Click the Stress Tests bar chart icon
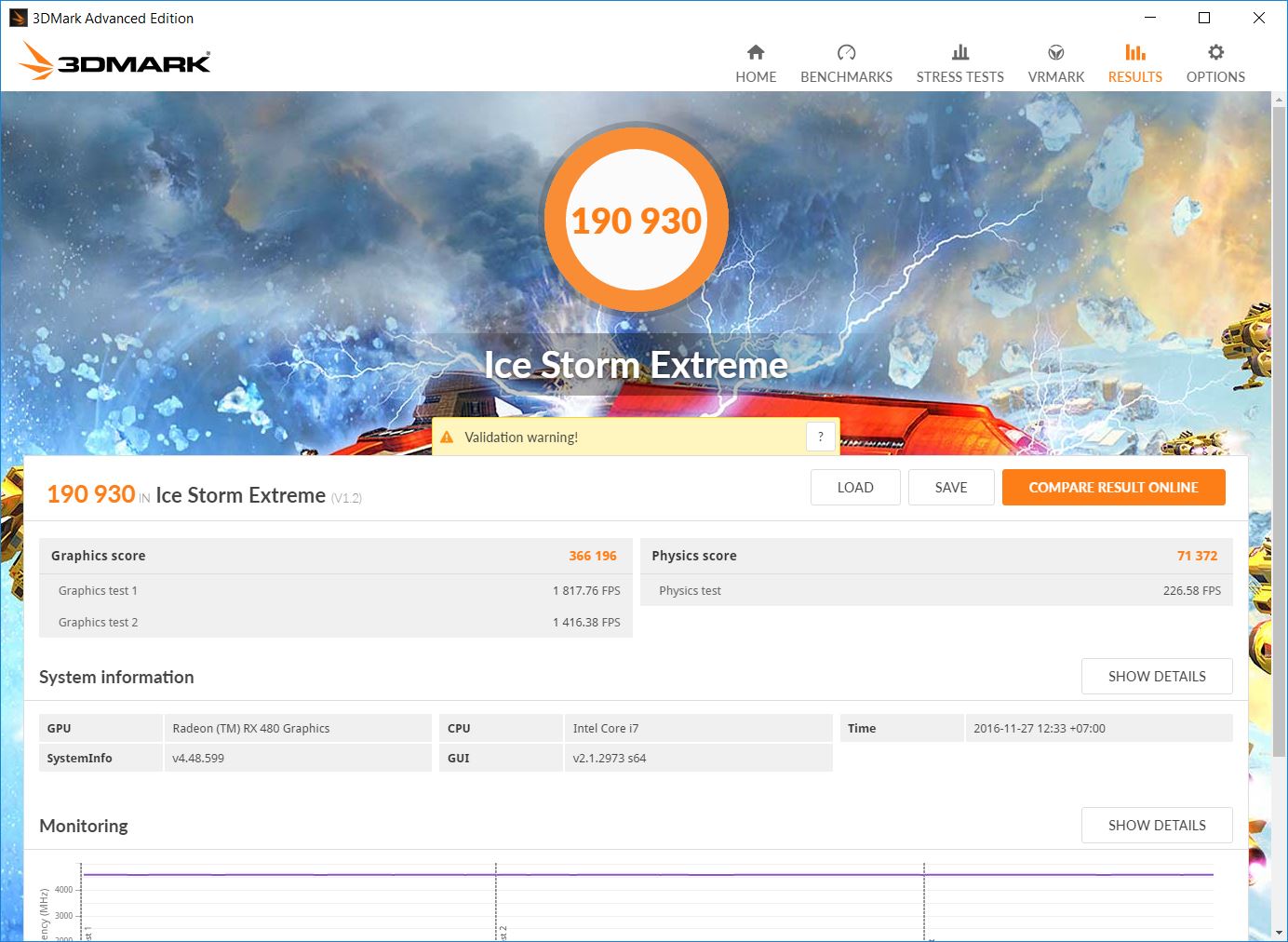1288x942 pixels. (x=959, y=52)
